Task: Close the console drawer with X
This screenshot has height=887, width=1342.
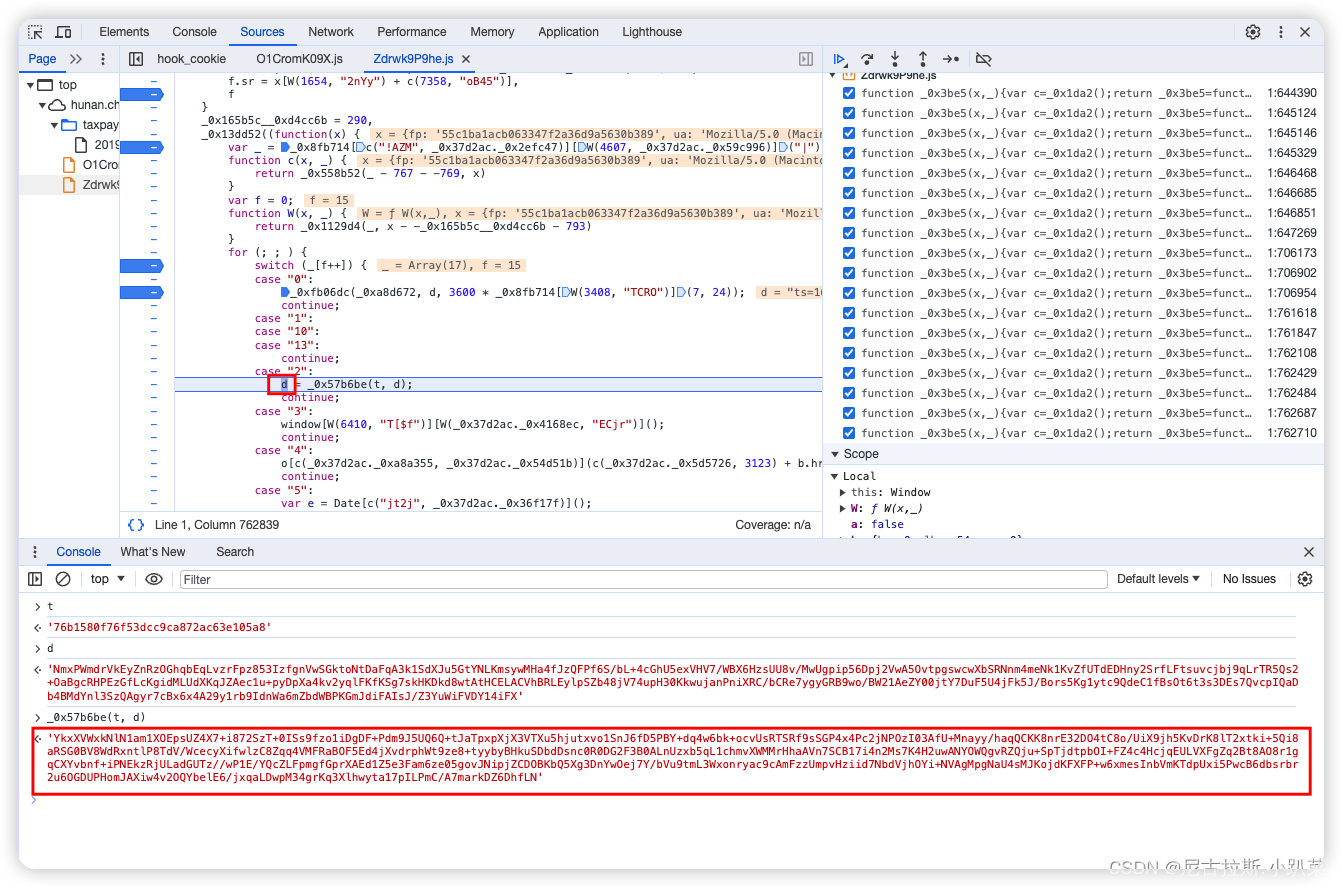Action: (1309, 552)
